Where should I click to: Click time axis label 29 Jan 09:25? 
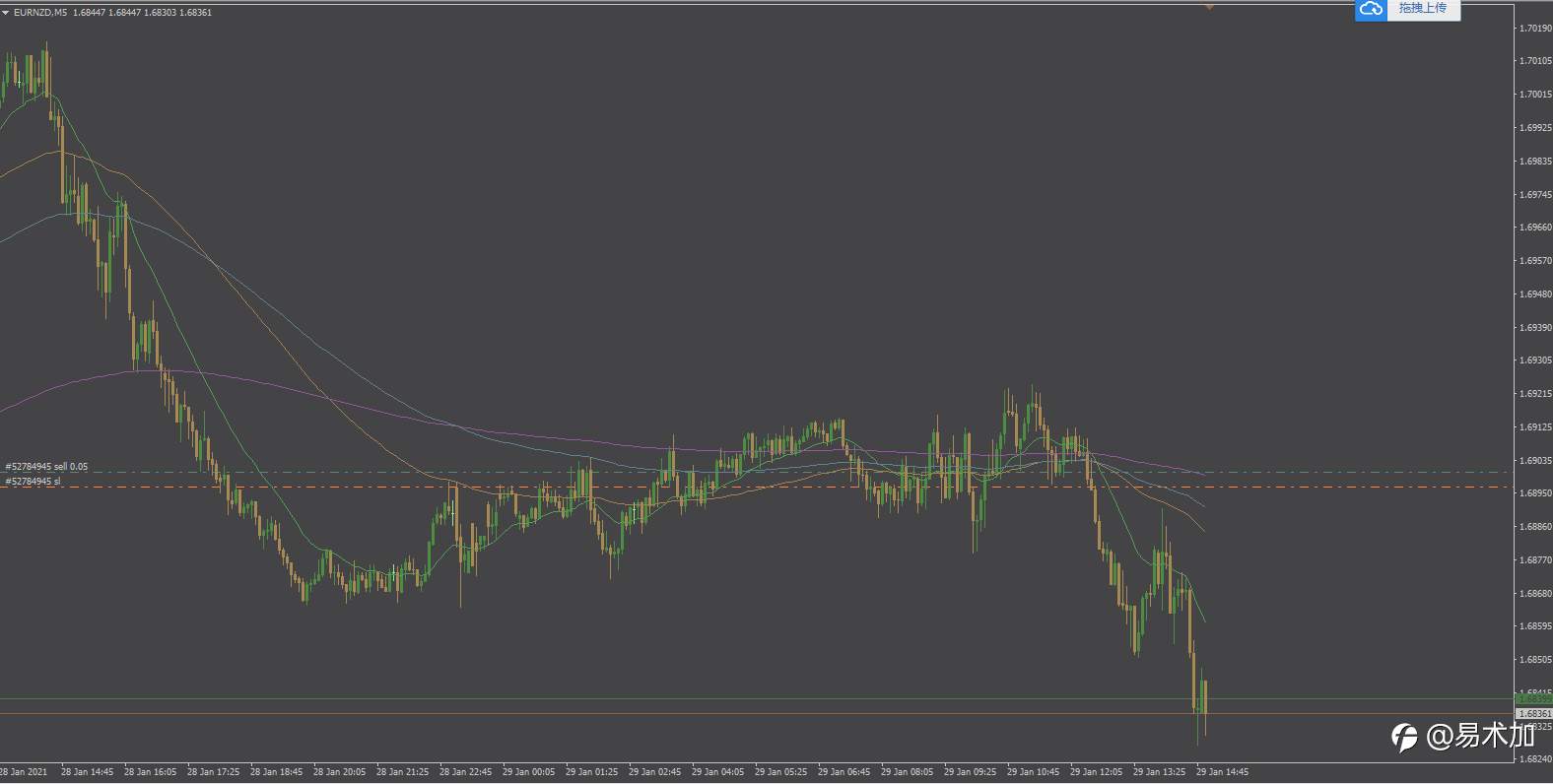(970, 772)
